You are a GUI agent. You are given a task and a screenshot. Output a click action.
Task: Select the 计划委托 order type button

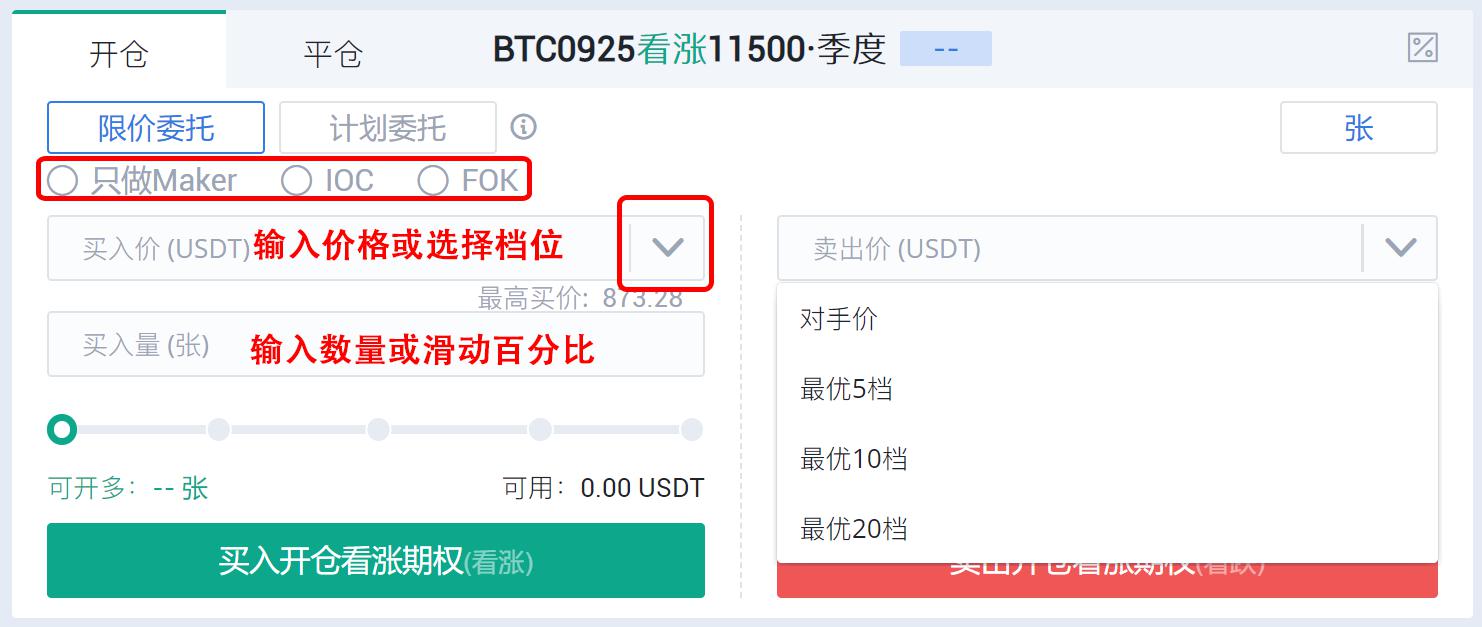[388, 128]
